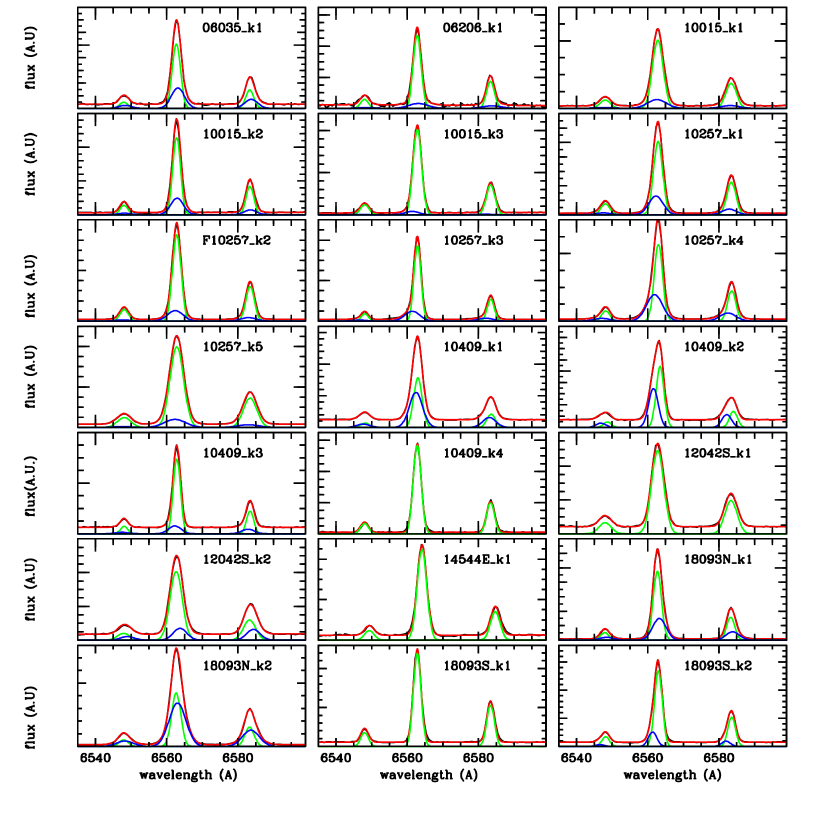Click the small left peak, third row, middle plot
Viewport: 830px width, 830px height.
(364, 314)
